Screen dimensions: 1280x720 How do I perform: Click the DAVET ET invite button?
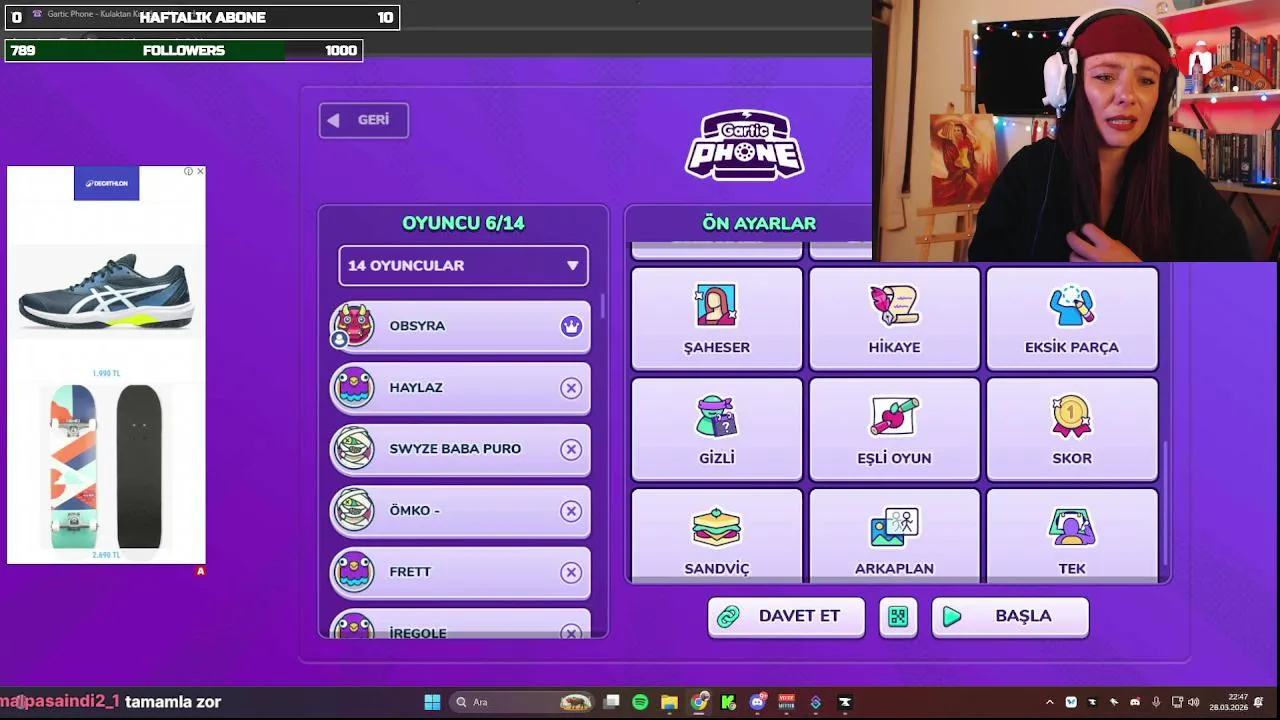pyautogui.click(x=786, y=617)
